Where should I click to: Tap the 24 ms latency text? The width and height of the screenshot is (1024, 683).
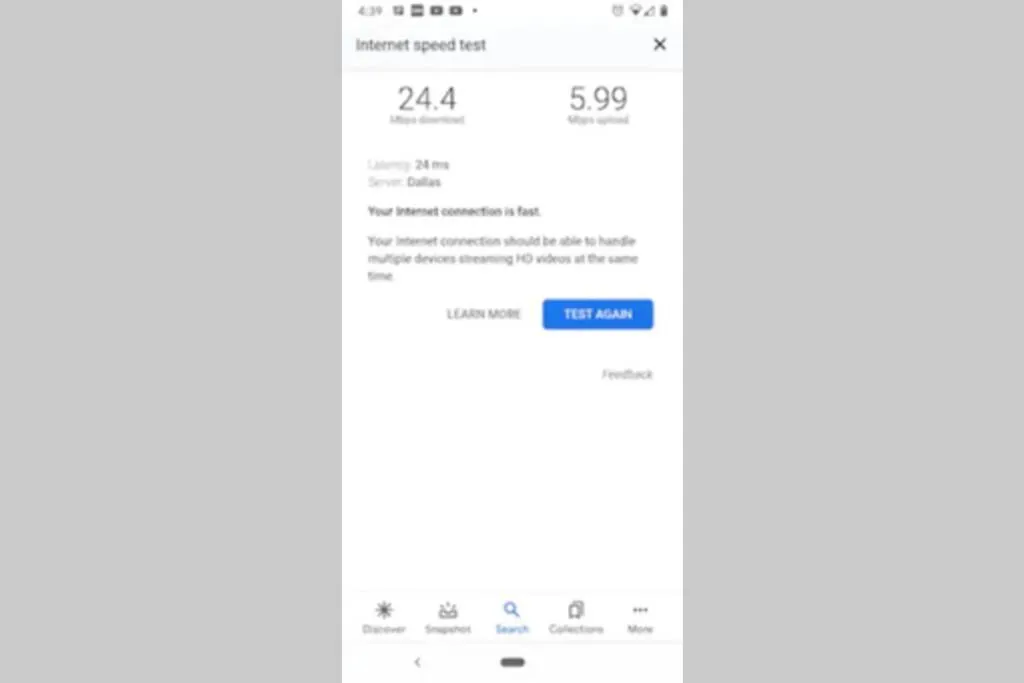pos(432,165)
